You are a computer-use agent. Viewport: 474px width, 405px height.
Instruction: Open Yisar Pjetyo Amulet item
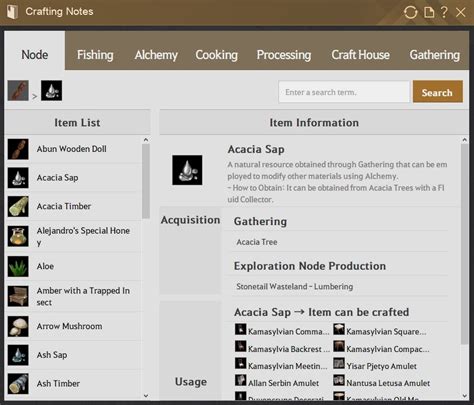tap(381, 366)
